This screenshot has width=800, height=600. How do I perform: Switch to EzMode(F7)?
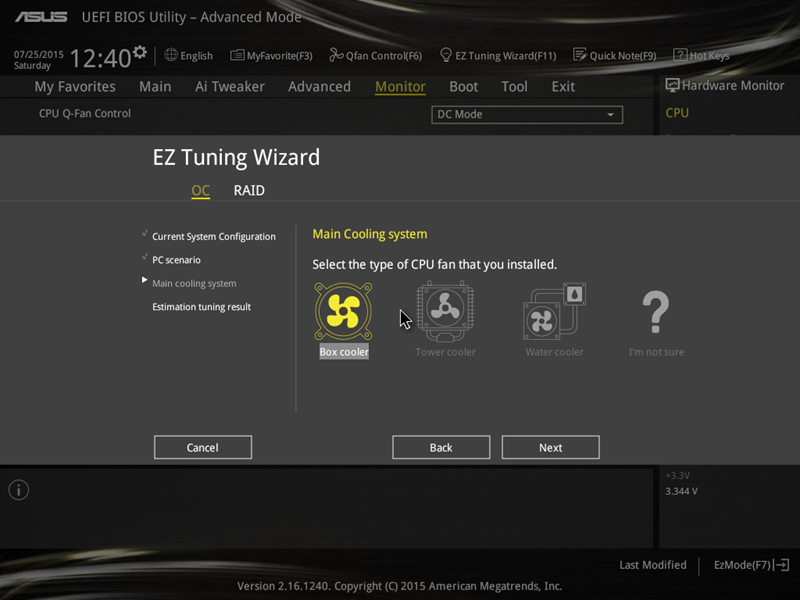752,565
